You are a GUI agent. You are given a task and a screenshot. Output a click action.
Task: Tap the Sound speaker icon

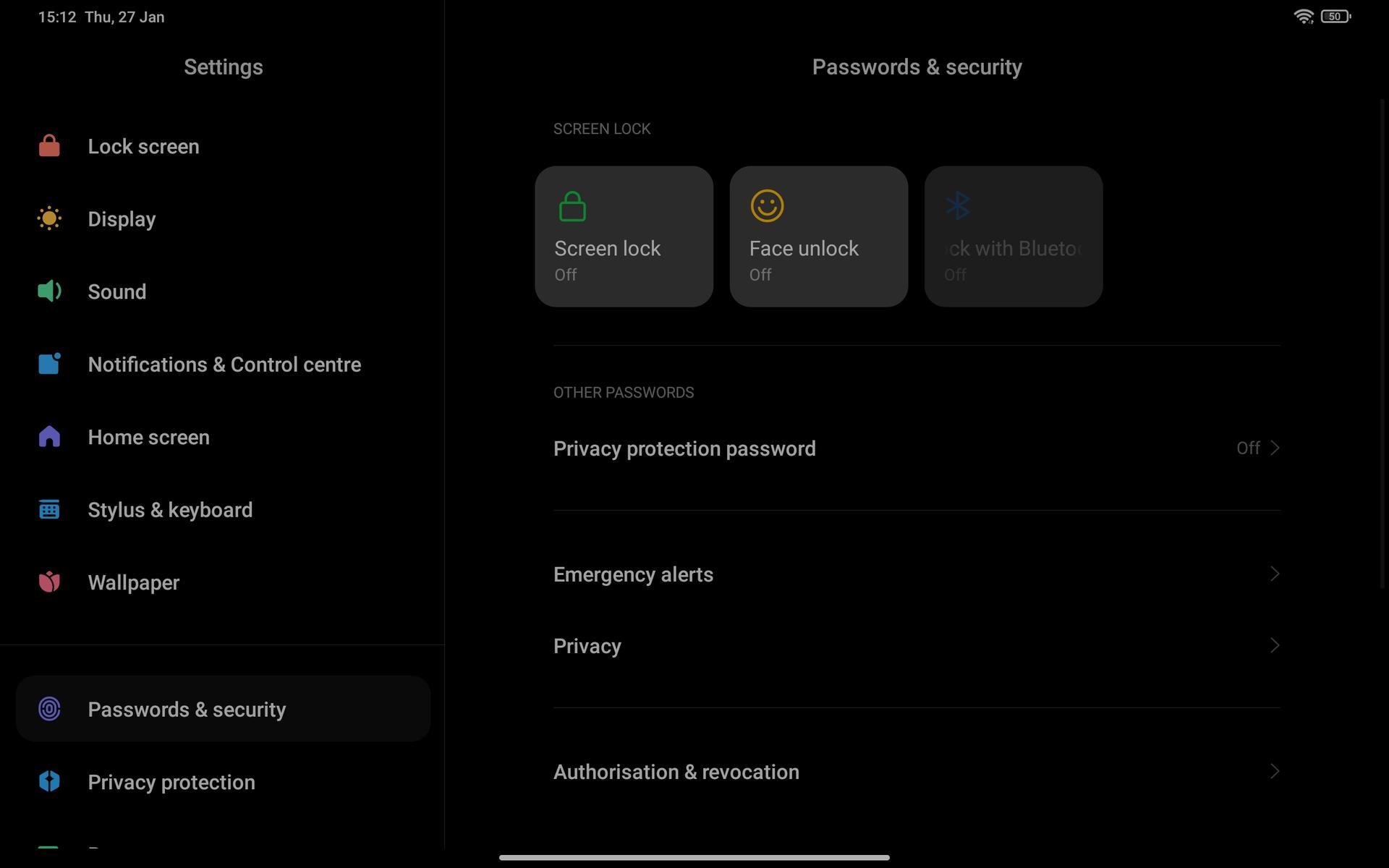pyautogui.click(x=49, y=292)
